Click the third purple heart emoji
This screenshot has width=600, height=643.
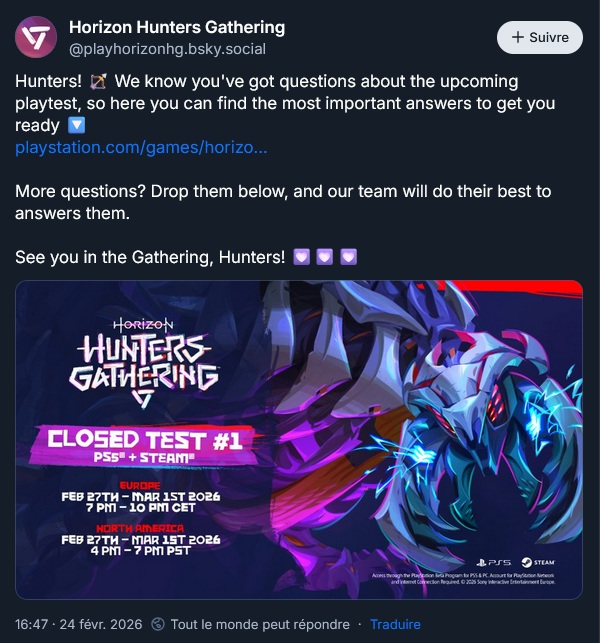(x=349, y=257)
